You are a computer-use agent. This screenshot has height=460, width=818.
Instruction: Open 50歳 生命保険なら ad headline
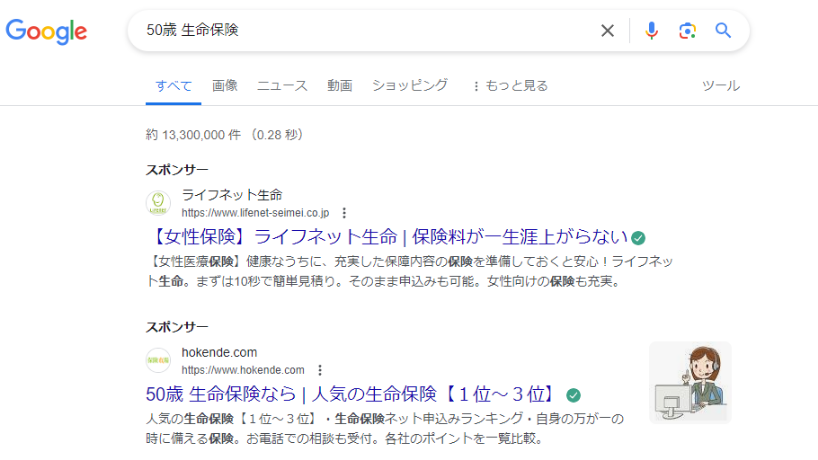(353, 394)
